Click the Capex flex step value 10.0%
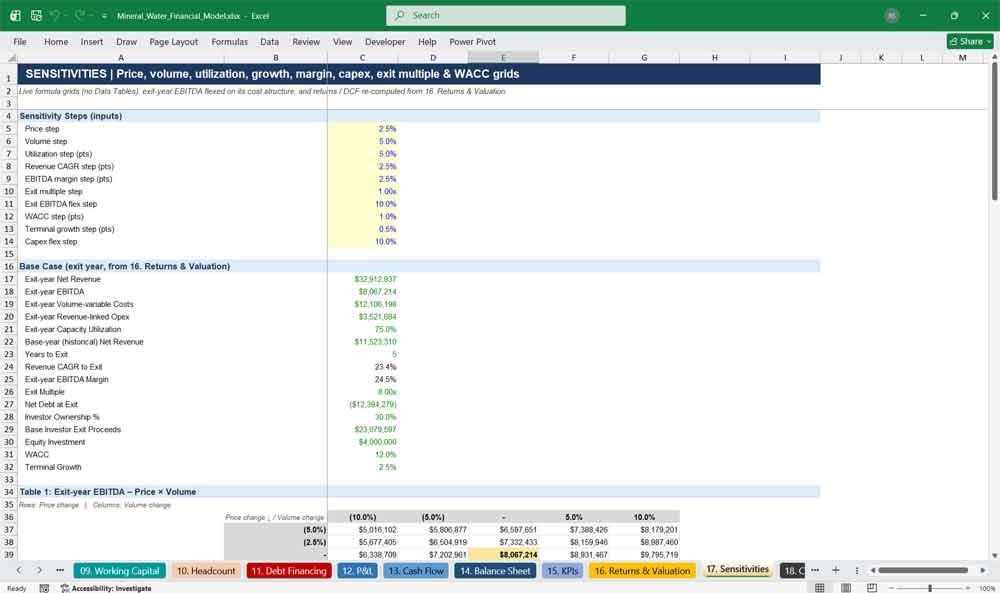1000x593 pixels. point(385,242)
